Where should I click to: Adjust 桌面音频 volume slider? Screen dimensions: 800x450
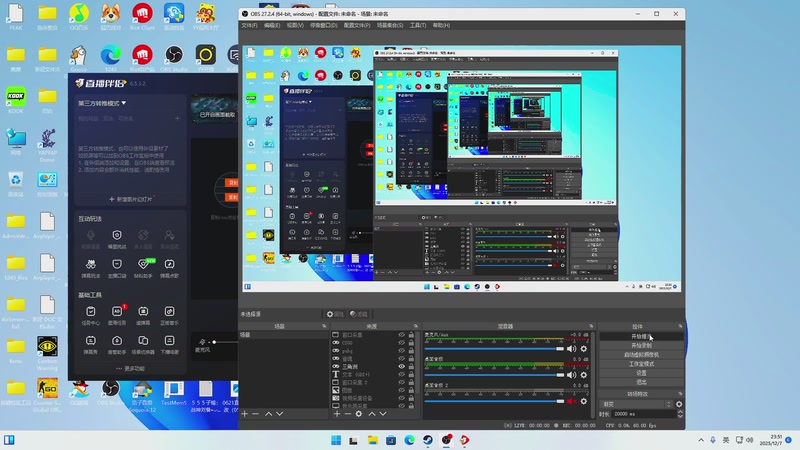tap(494, 375)
